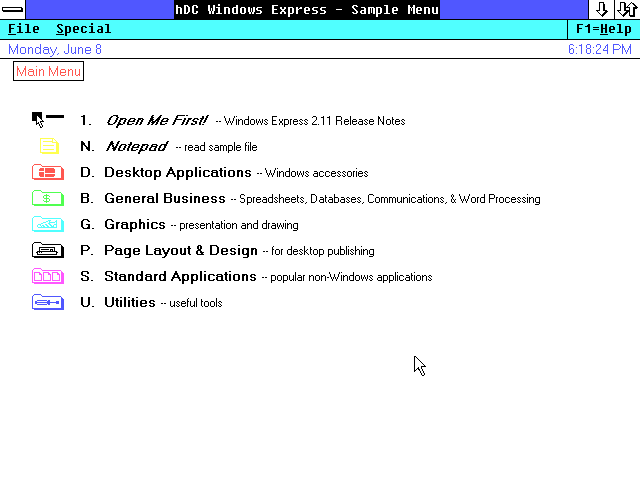Viewport: 640px width, 480px height.
Task: Open the red Desktop Applications folder icon
Action: click(48, 172)
